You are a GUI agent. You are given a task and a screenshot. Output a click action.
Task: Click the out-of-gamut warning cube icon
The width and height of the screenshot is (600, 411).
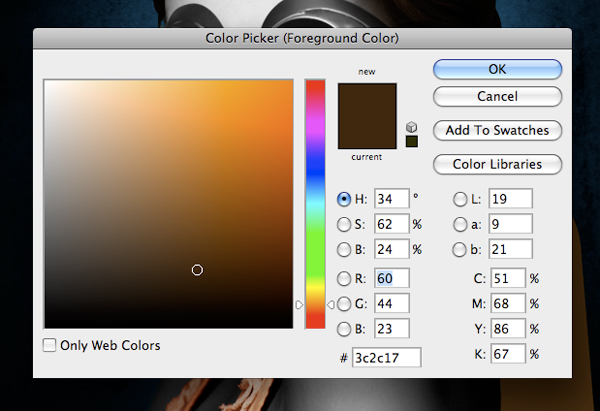click(411, 127)
